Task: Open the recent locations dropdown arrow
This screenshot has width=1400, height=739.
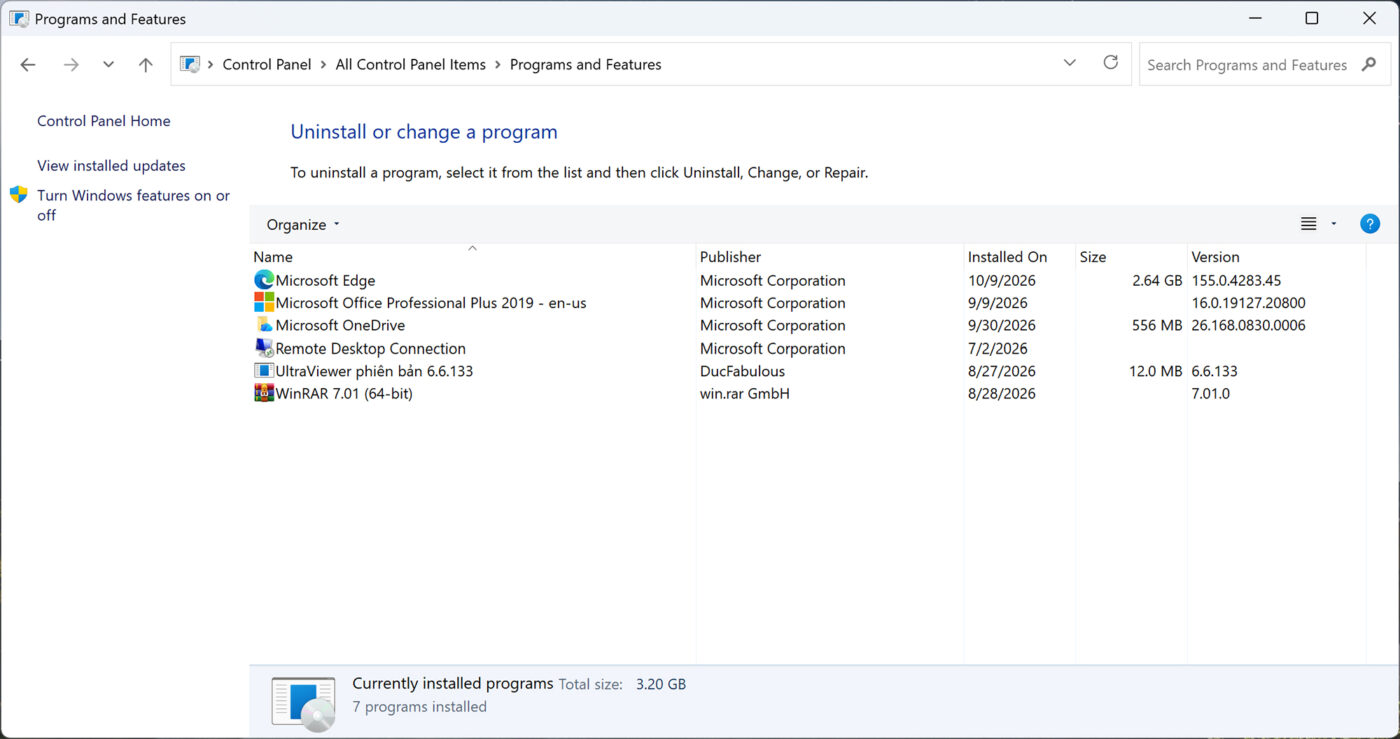Action: [108, 65]
